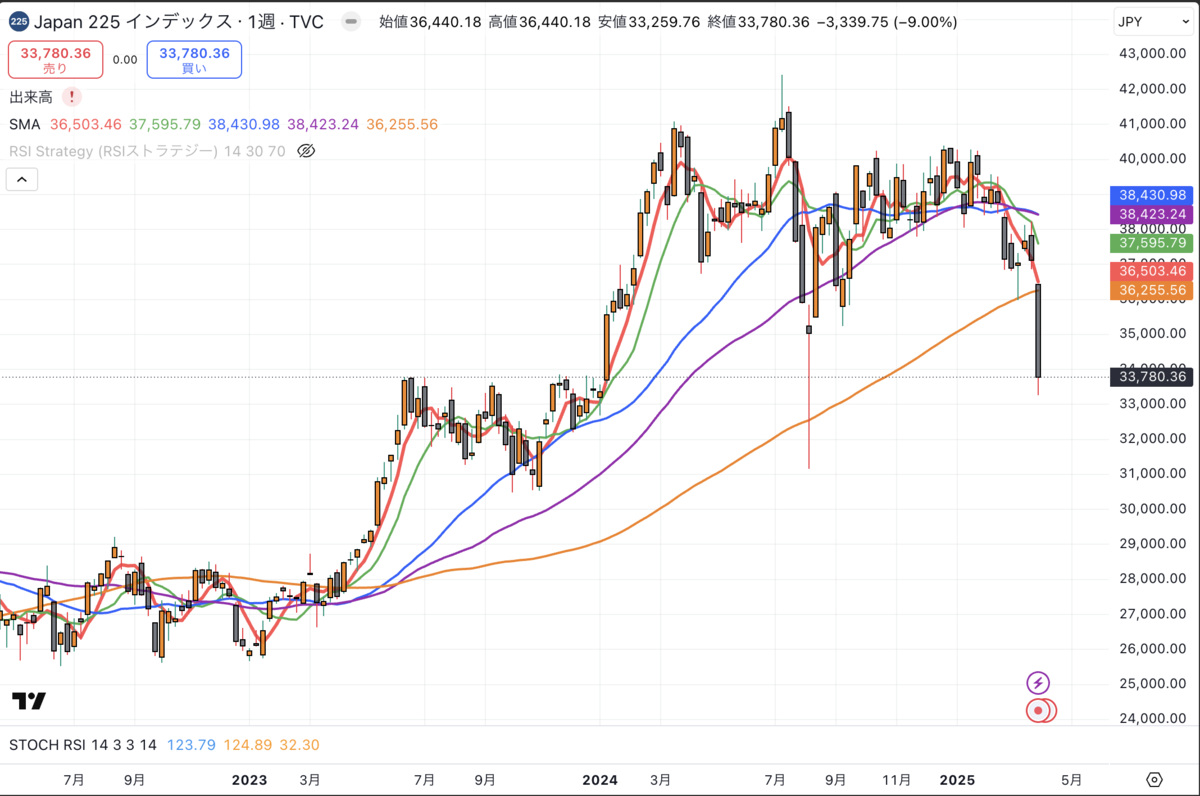The image size is (1200, 796).
Task: Select the 出来高 volume indicator label
Action: 32,97
